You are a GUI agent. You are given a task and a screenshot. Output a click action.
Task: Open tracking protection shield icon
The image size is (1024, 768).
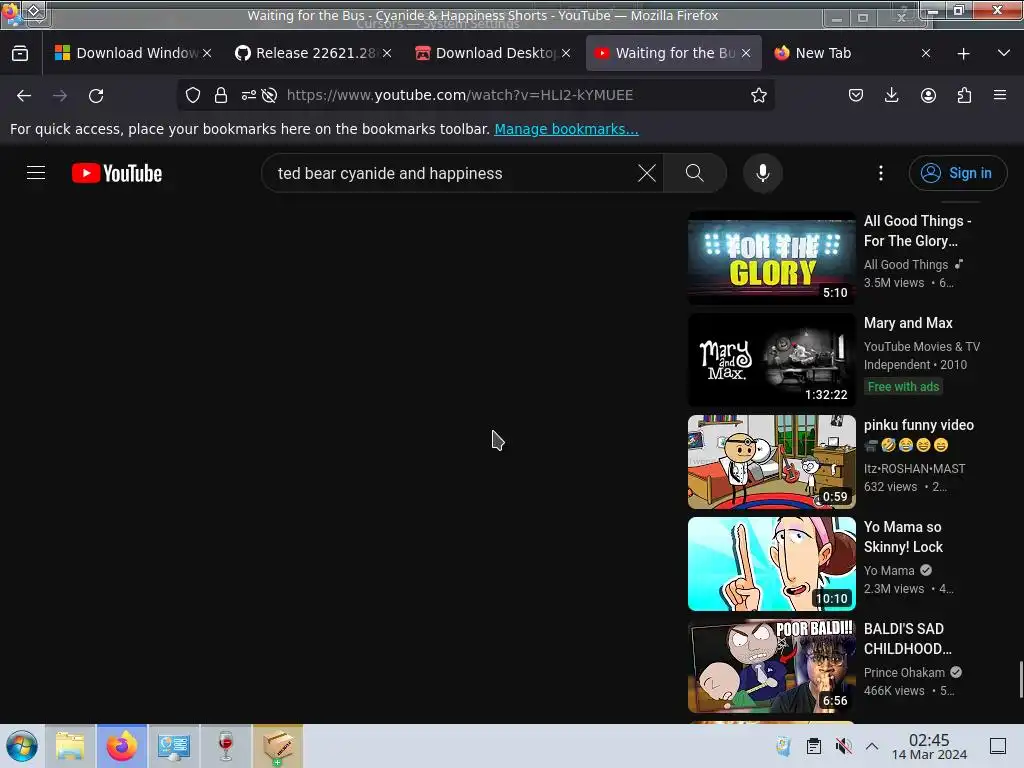[x=193, y=95]
